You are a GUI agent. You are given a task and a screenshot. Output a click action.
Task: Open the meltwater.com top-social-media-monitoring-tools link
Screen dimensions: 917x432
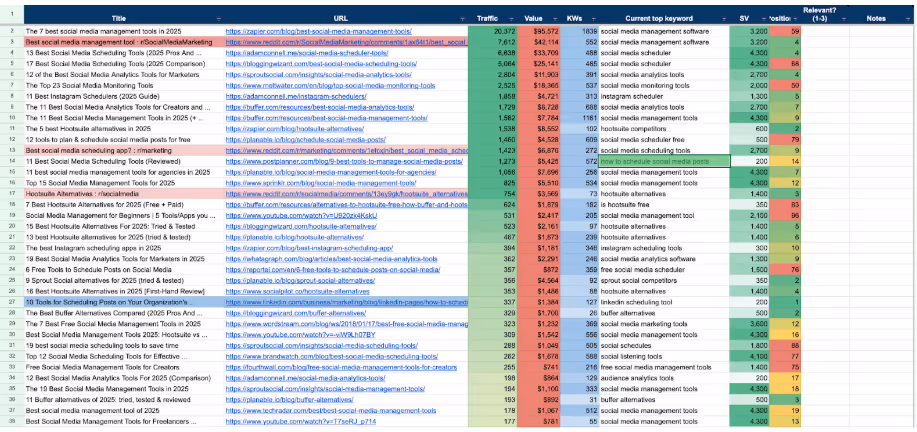(x=330, y=85)
